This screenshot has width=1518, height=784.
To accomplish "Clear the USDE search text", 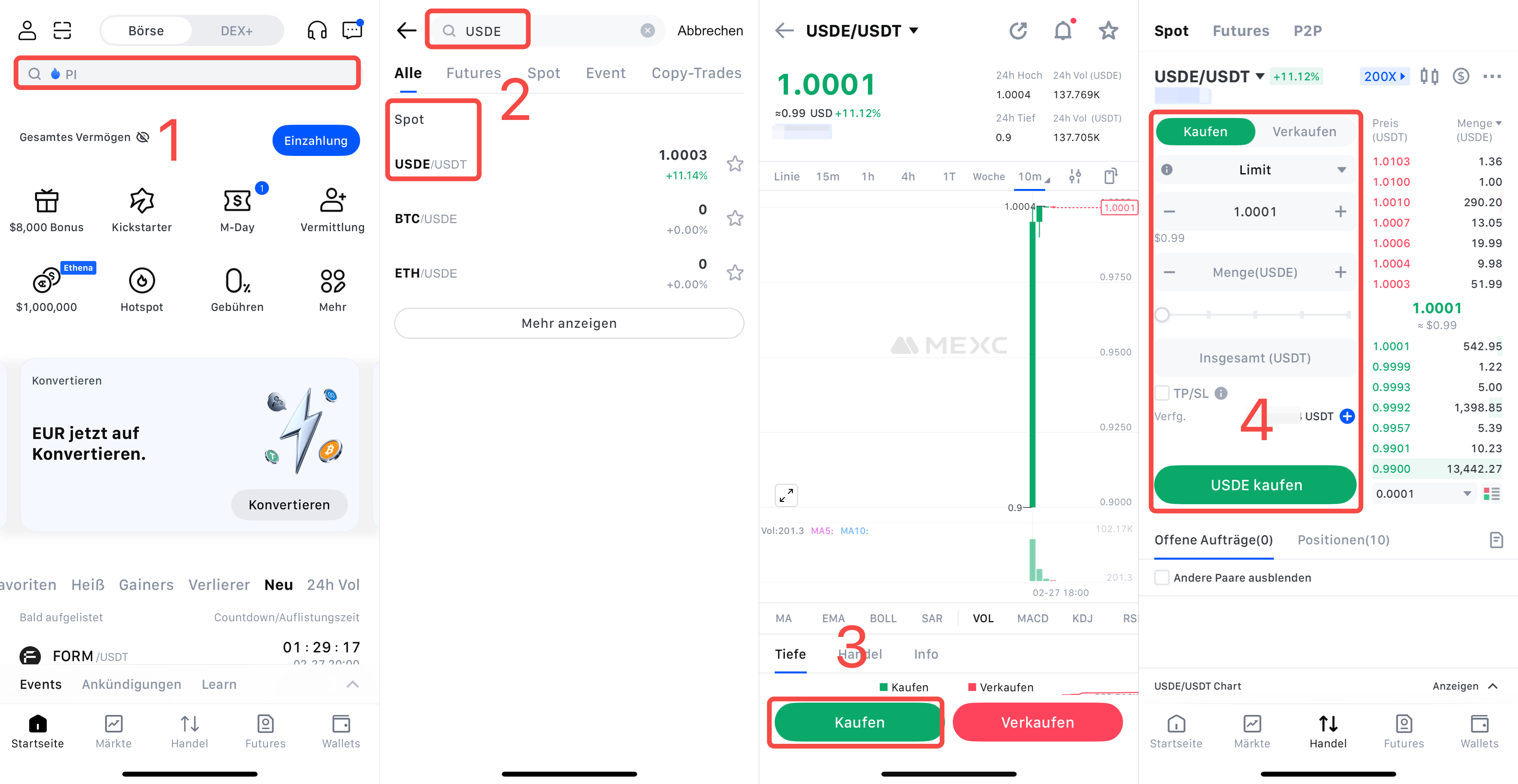I will 648,31.
